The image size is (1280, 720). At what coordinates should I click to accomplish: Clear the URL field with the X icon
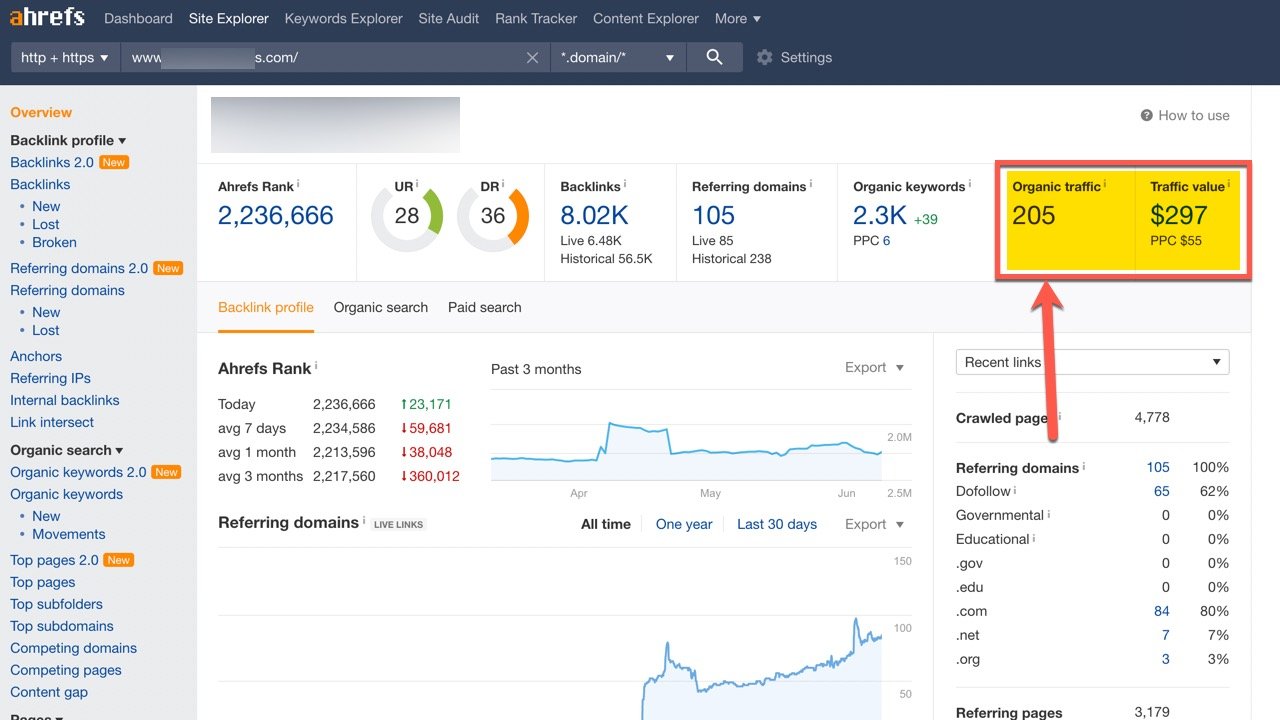[533, 58]
